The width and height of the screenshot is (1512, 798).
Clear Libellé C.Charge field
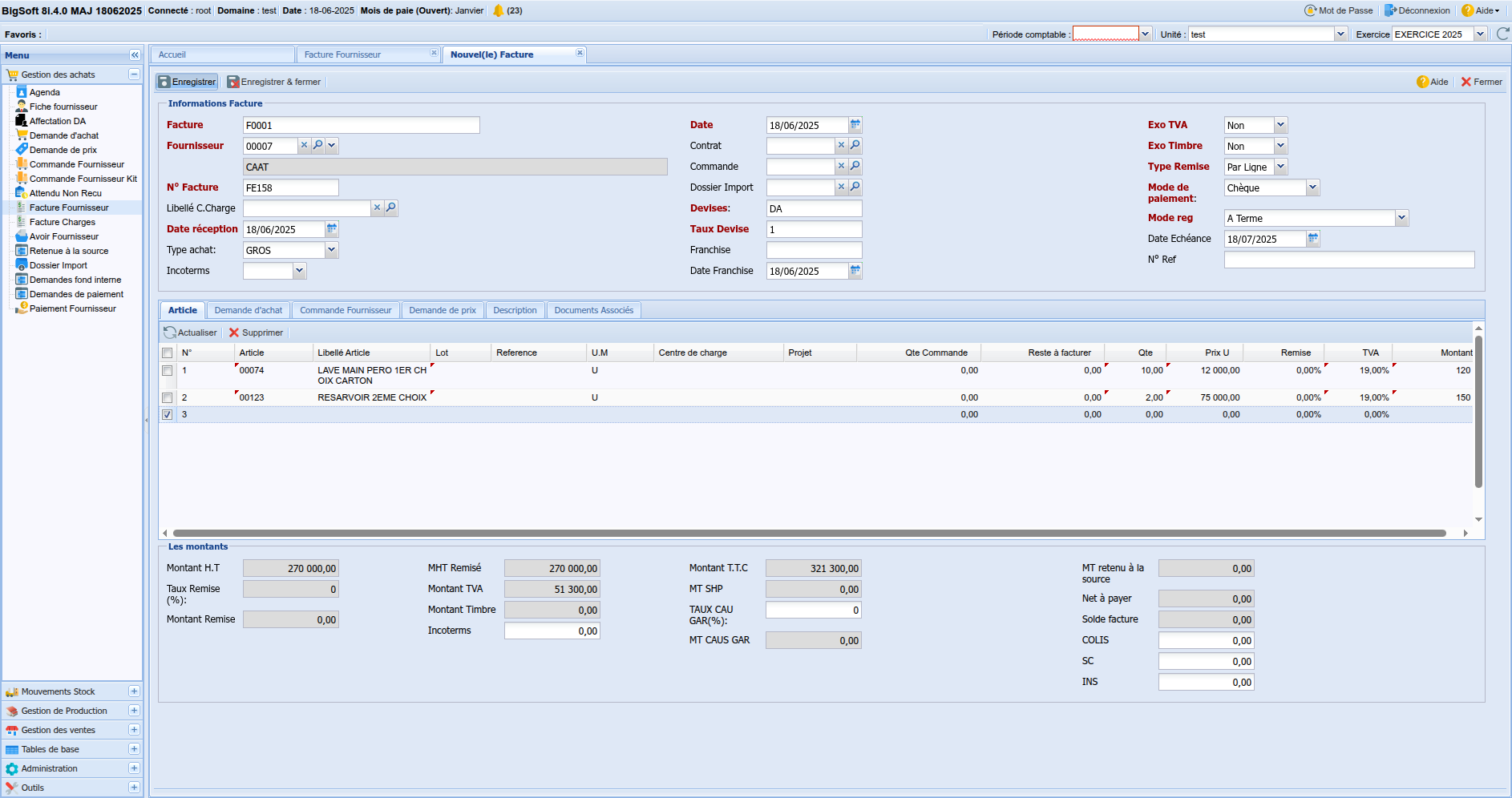[x=377, y=208]
